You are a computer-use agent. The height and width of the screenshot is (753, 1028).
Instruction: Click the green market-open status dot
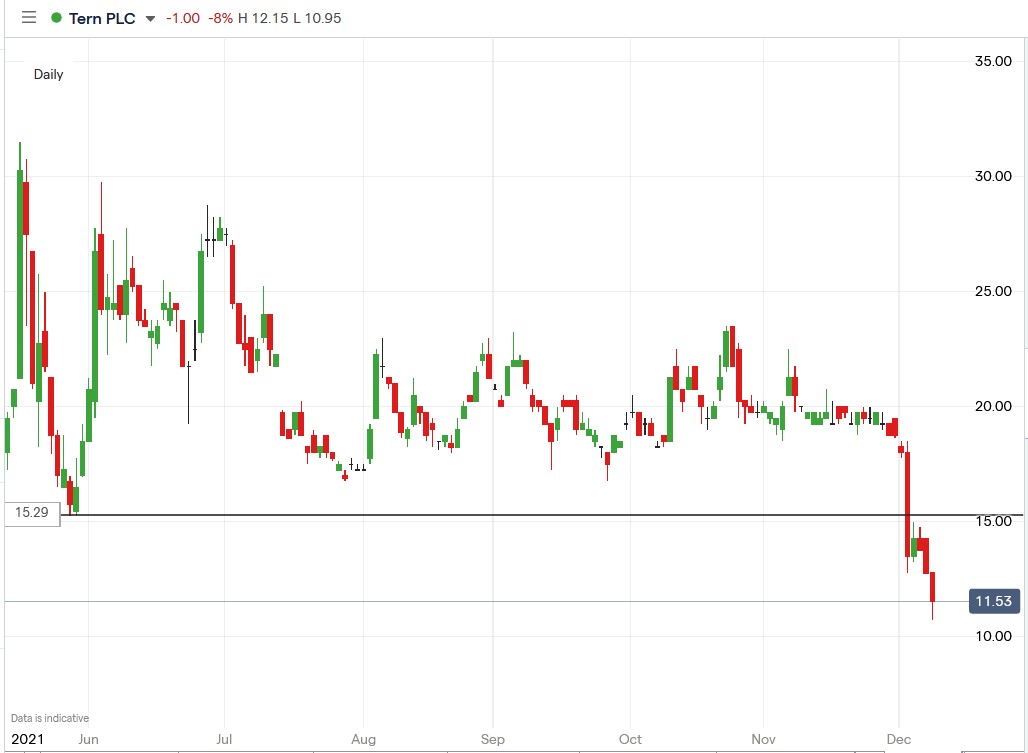pos(55,18)
